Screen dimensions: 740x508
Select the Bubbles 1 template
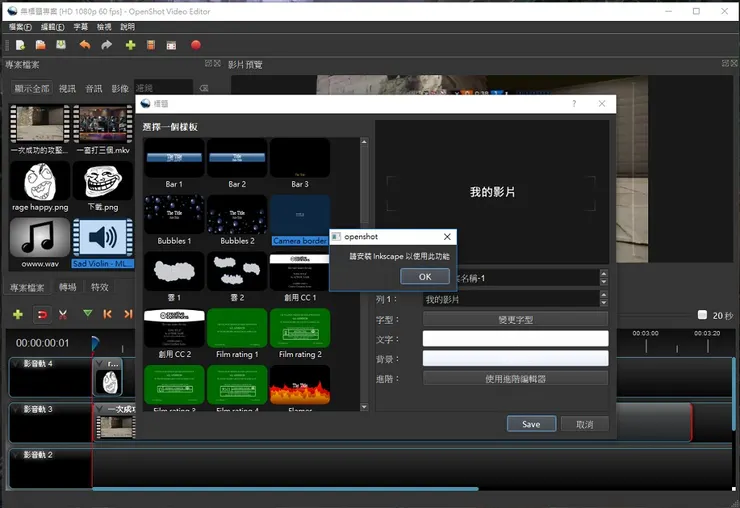174,220
